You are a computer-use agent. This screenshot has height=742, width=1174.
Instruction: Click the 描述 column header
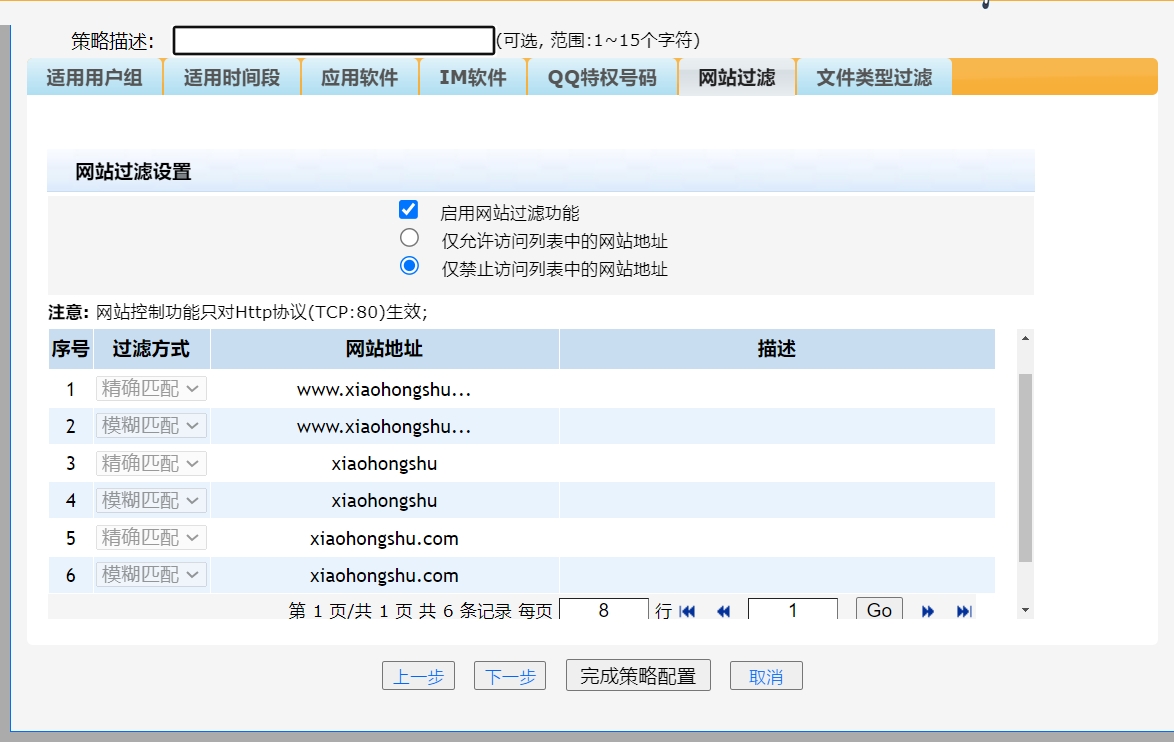(776, 349)
